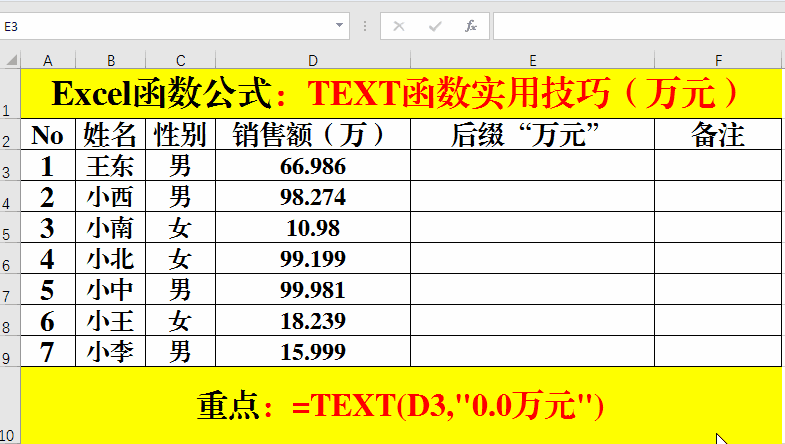Click the cell containing '小西'
Viewport: 785px width, 444px height.
(111, 196)
